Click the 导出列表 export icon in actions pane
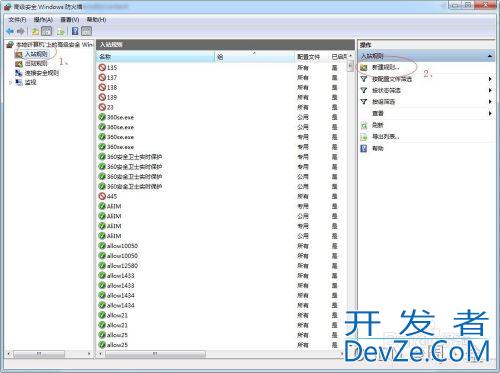500x373 pixels. coord(364,137)
